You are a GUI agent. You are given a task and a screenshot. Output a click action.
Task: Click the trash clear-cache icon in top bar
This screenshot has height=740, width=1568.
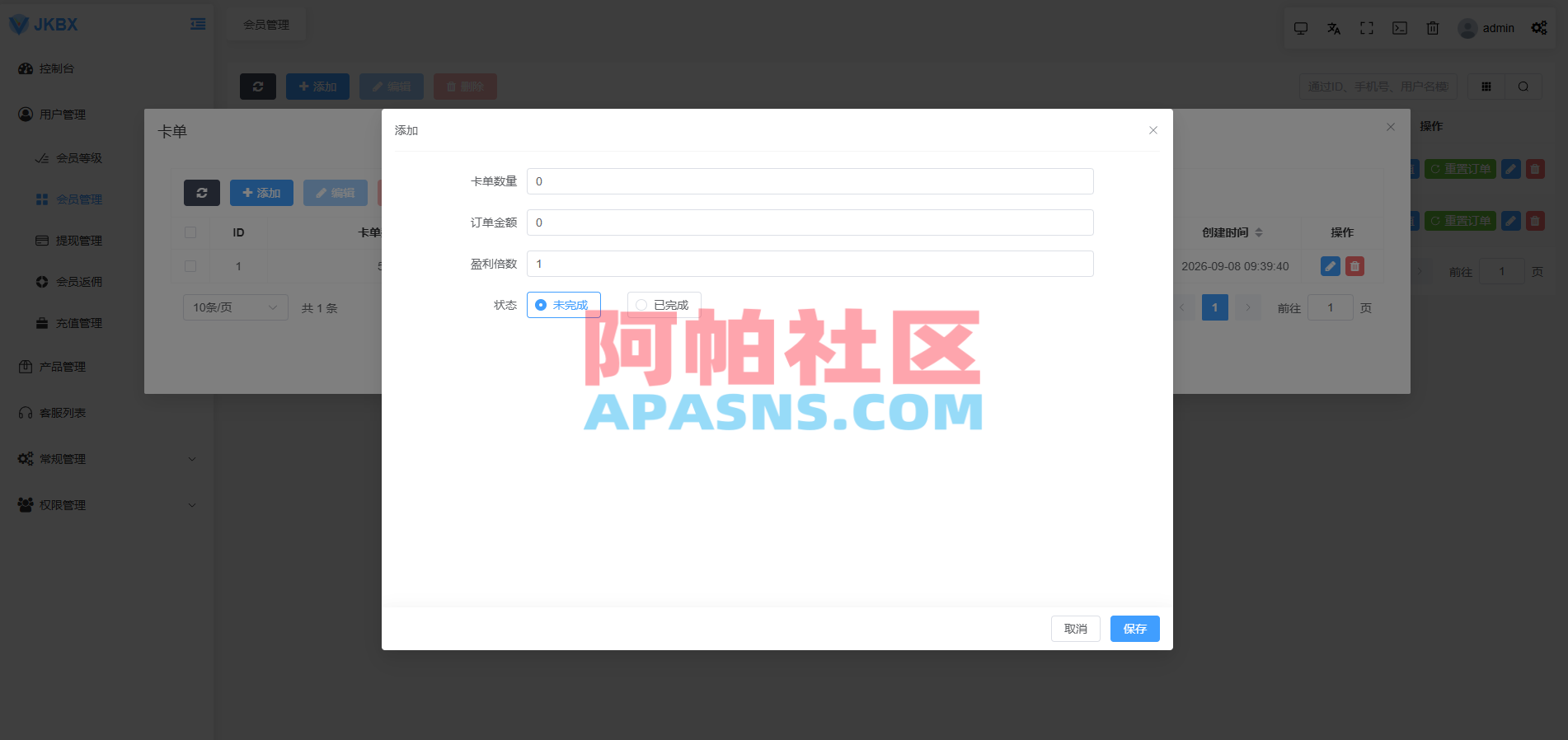tap(1433, 28)
